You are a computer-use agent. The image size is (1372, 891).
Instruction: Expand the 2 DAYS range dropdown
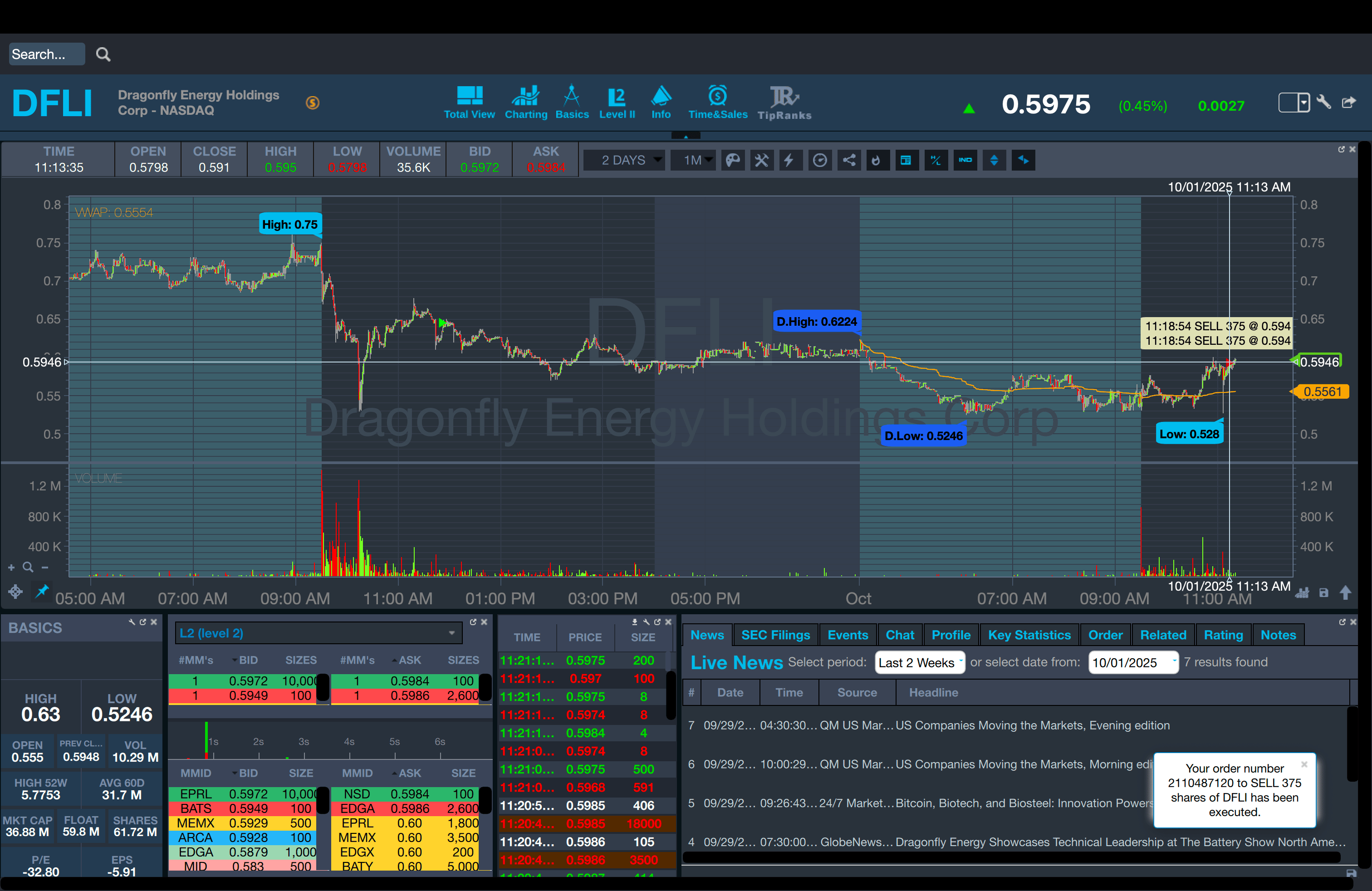point(624,160)
